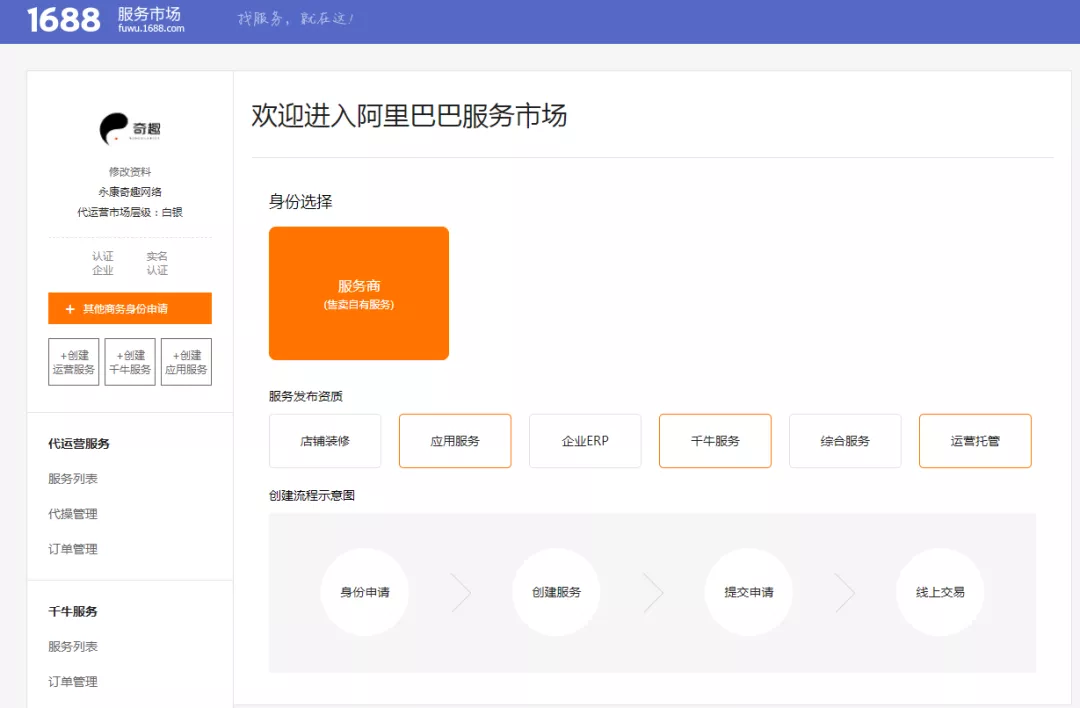Click +创建应用服务 button

pyautogui.click(x=186, y=362)
